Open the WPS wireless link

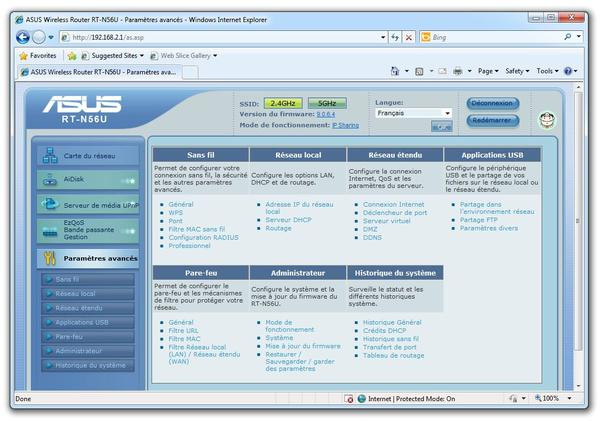176,213
